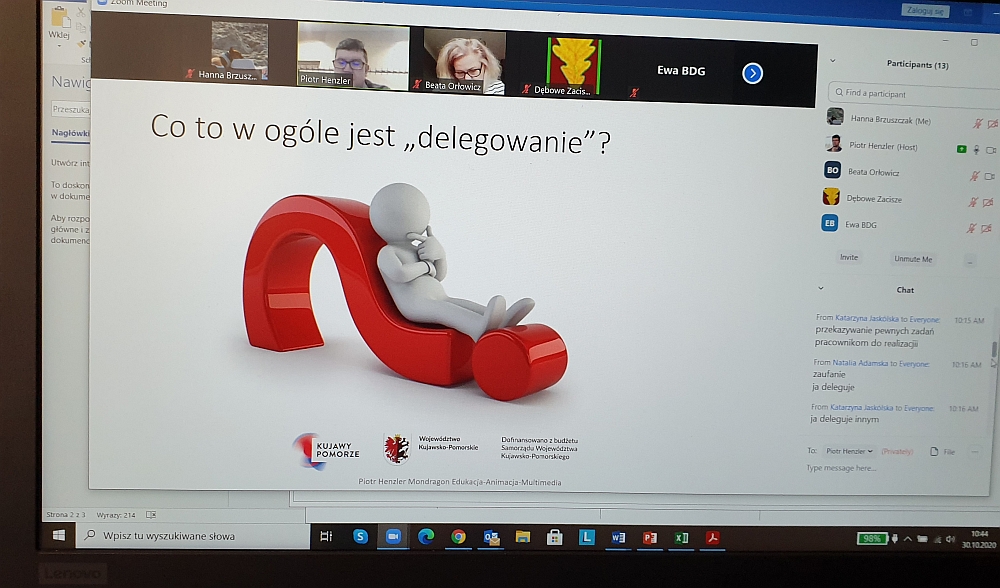The height and width of the screenshot is (588, 1000).
Task: Select the EB avatar of Ewa BDG
Action: click(830, 223)
